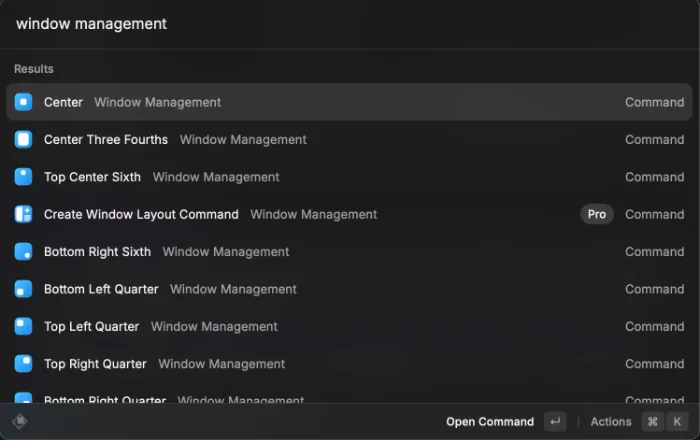This screenshot has width=700, height=440.
Task: Click the Raycast logo in bottom bar
Action: pyautogui.click(x=20, y=421)
